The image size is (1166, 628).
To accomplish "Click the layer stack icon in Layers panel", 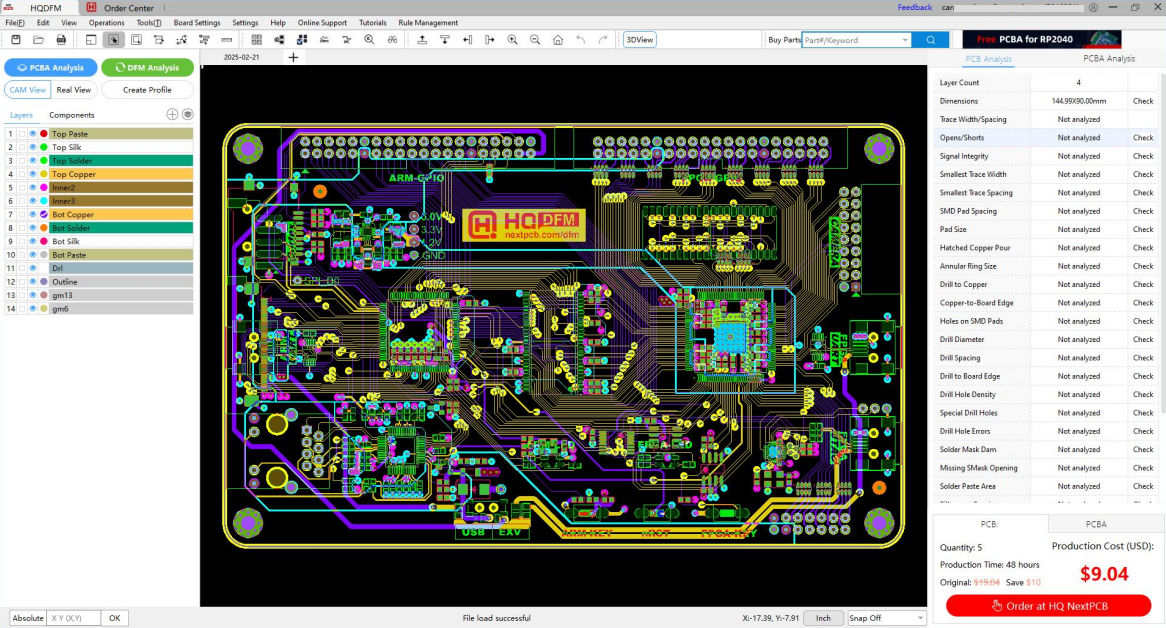I will (187, 115).
